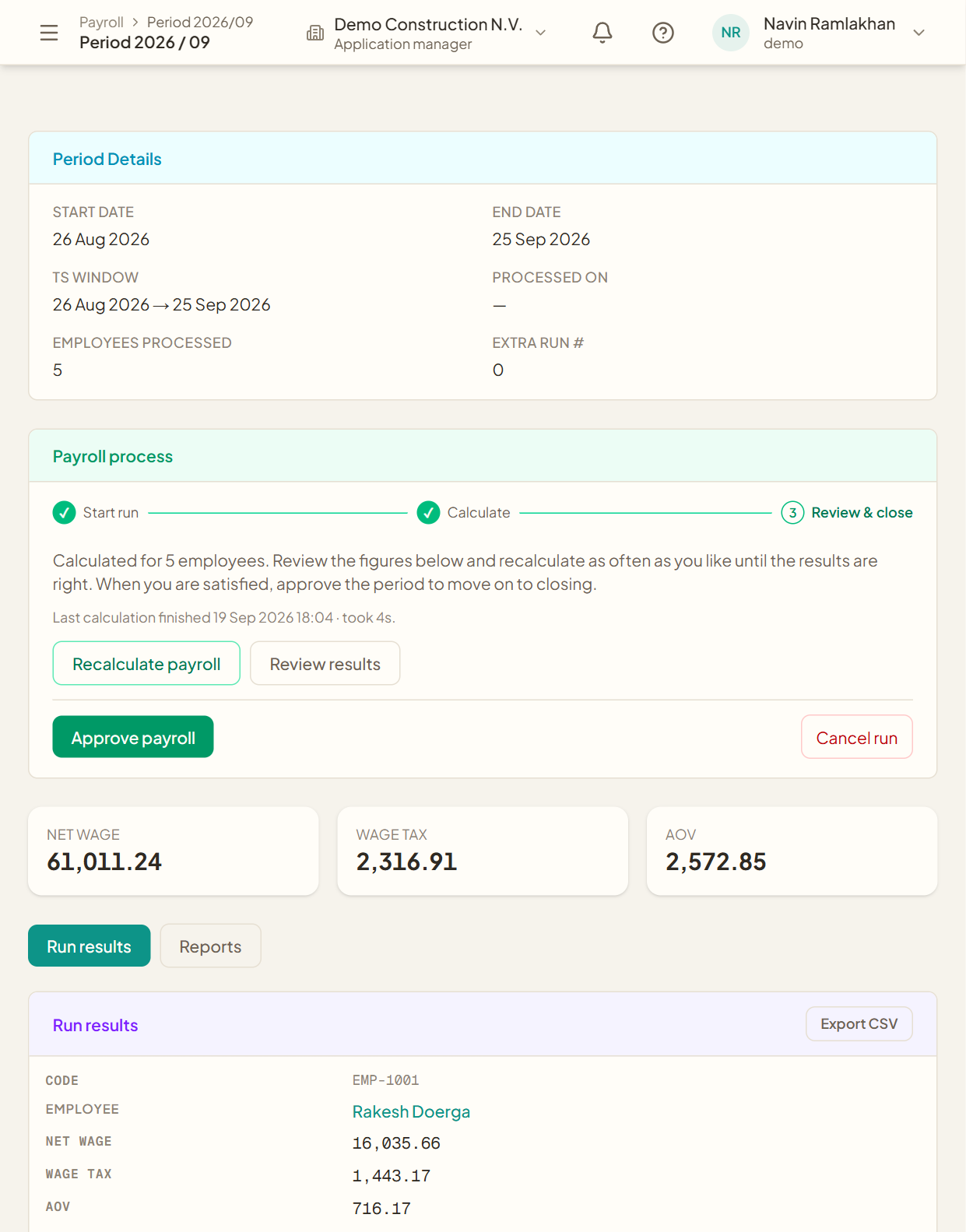Click the Start run checkmark step
This screenshot has height=1232, width=966.
pyautogui.click(x=64, y=513)
